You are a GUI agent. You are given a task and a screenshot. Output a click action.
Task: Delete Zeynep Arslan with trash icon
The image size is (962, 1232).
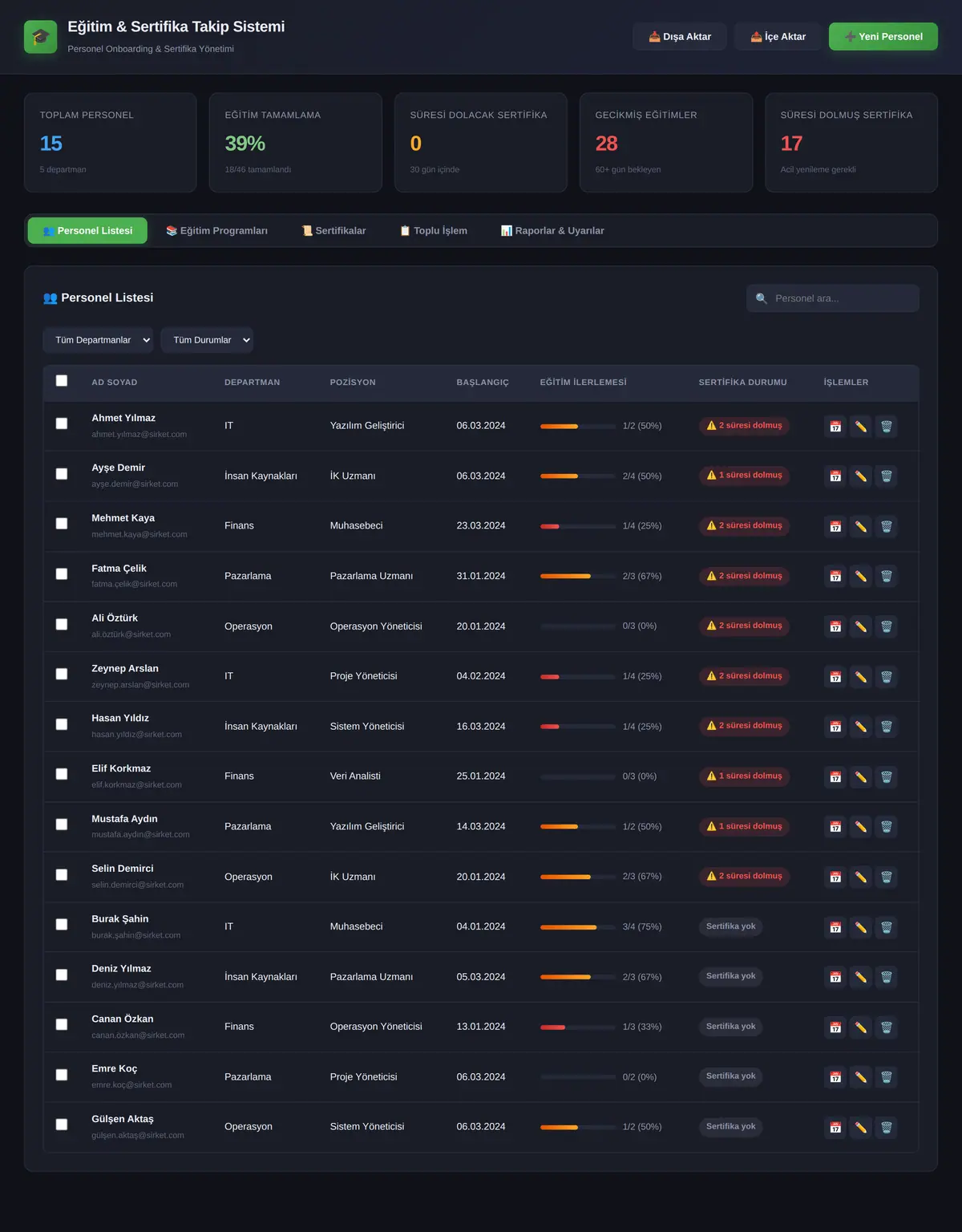tap(886, 676)
